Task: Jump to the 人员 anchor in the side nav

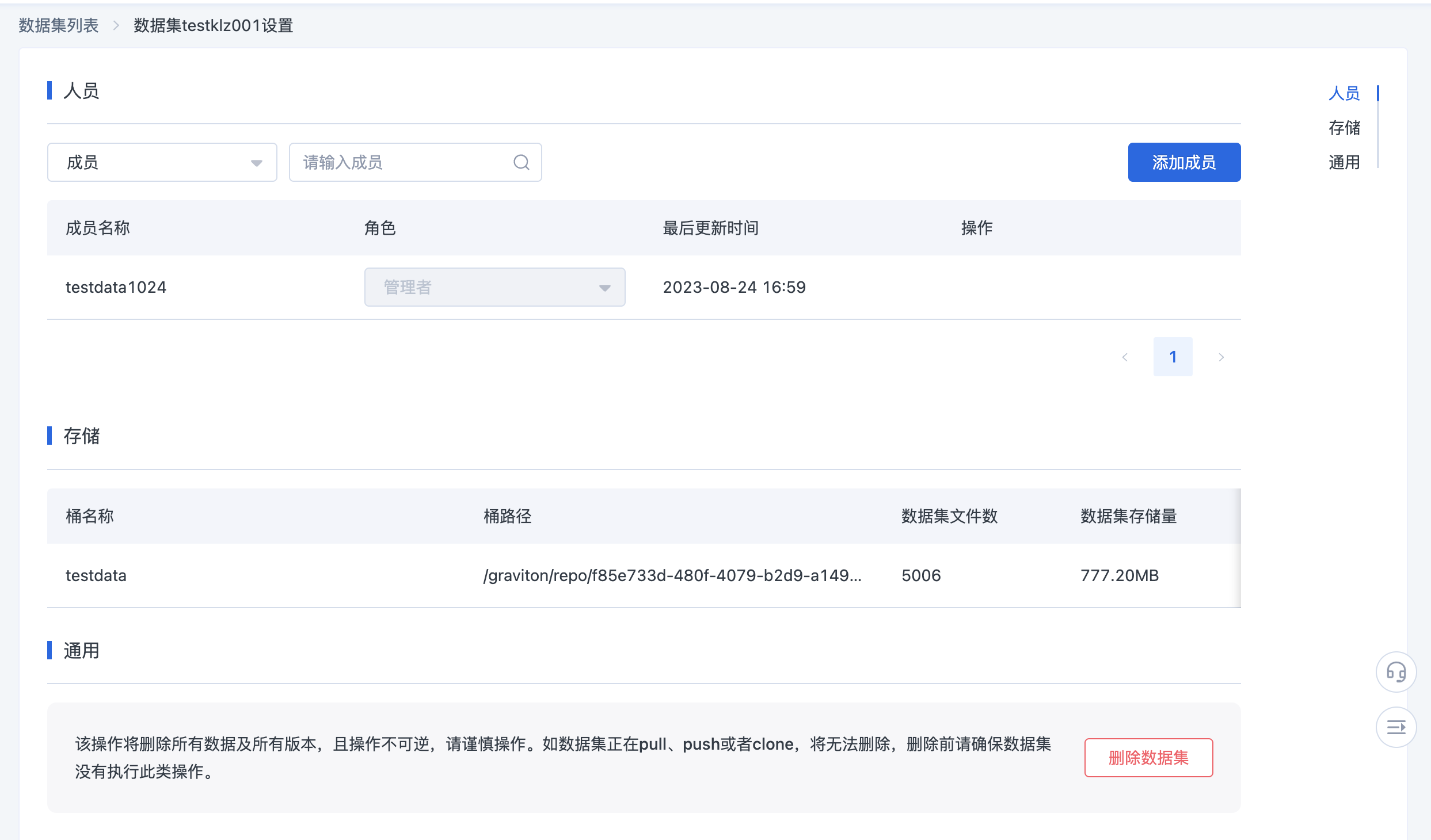Action: click(x=1344, y=93)
